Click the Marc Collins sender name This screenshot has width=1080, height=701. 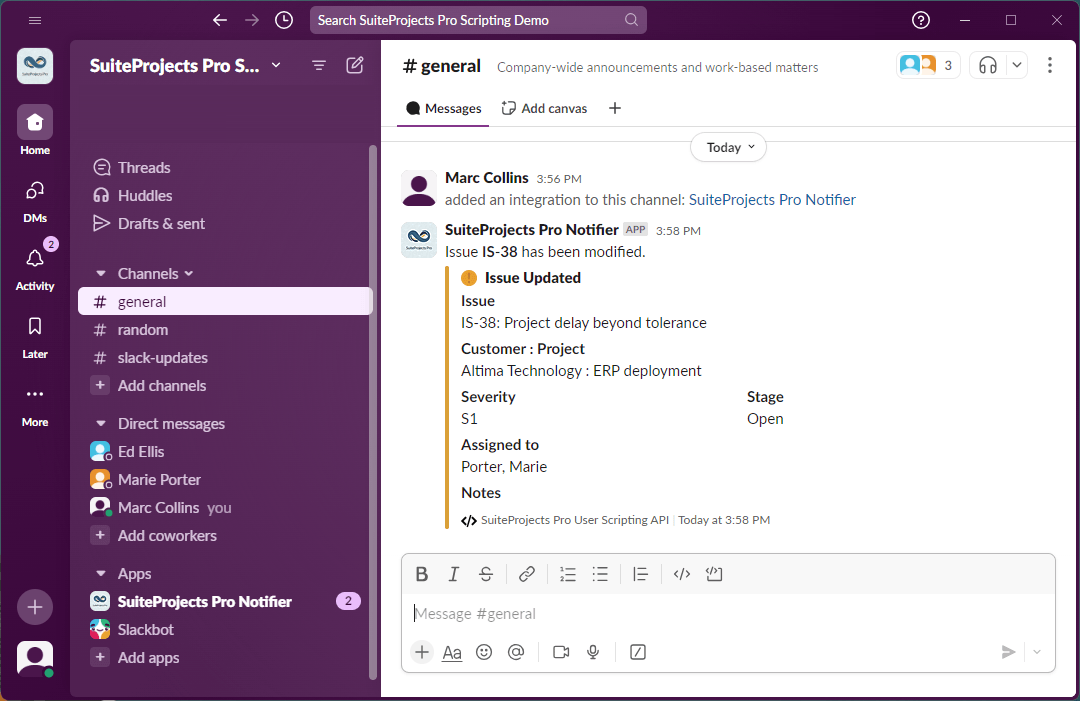pos(487,178)
